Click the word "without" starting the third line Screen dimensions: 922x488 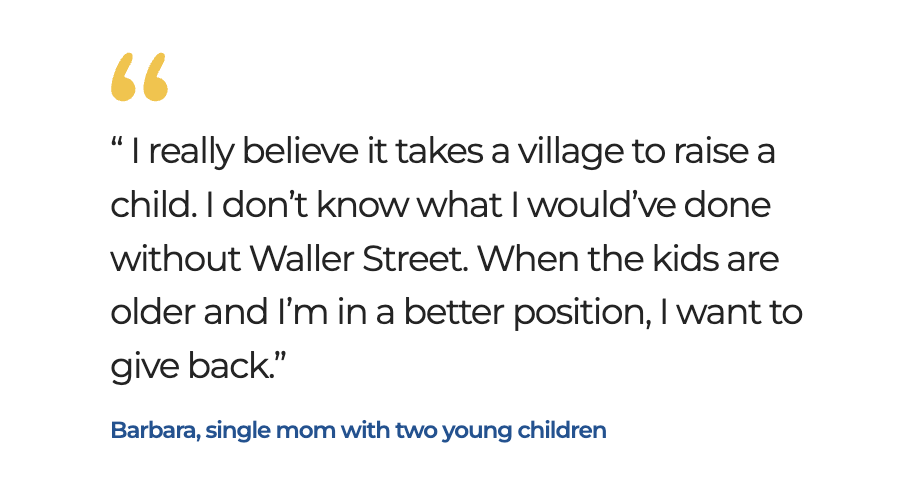(172, 259)
